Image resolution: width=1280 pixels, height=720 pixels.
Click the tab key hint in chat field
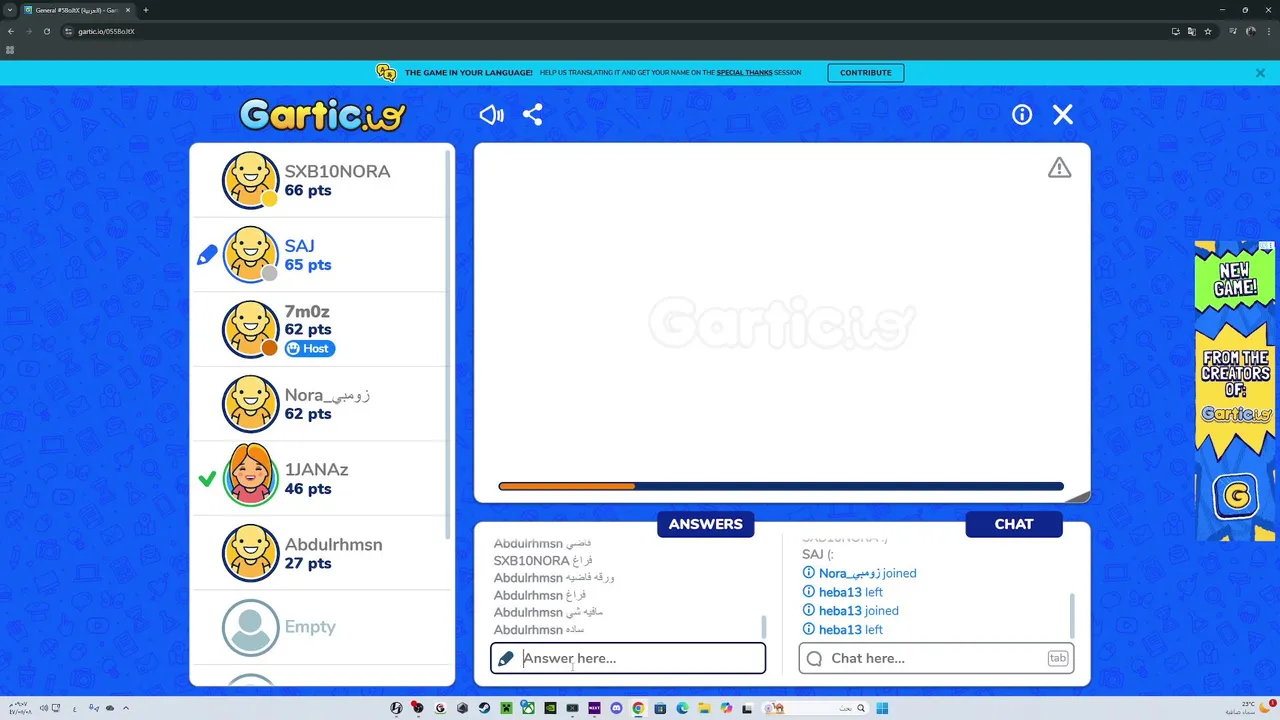(x=1058, y=658)
